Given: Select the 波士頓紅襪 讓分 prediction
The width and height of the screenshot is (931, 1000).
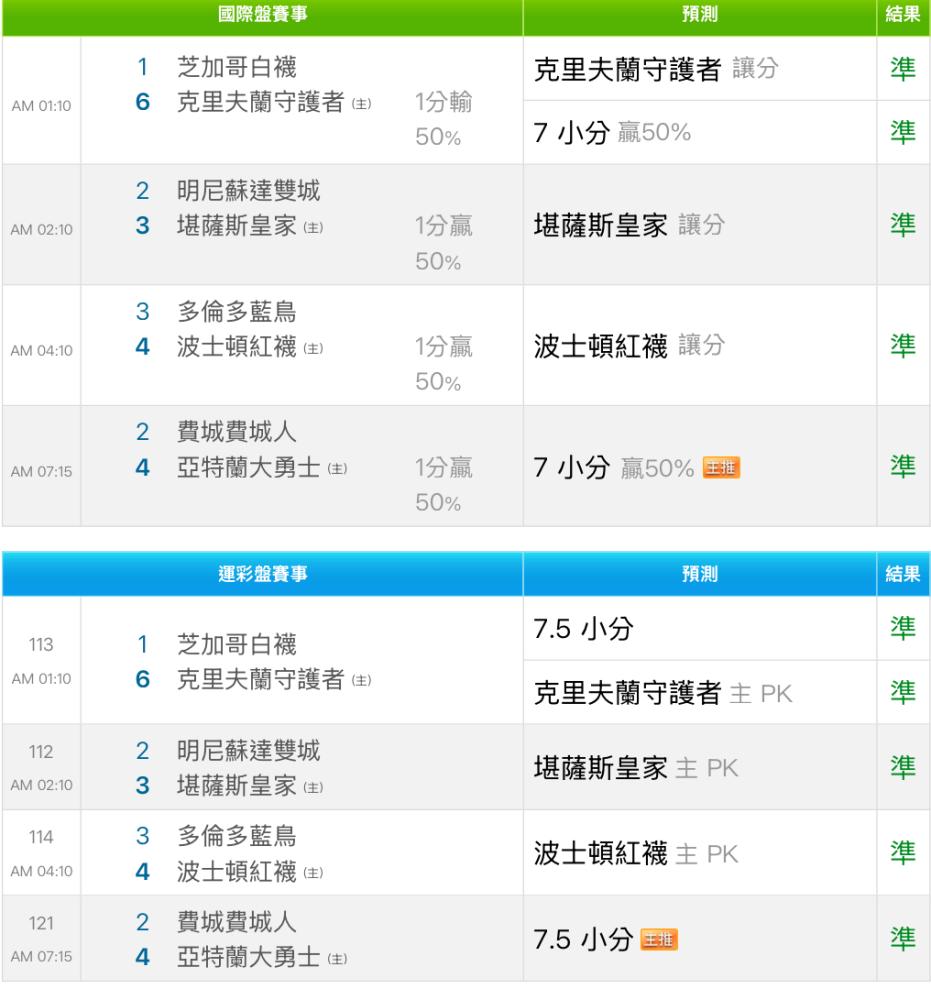Looking at the screenshot, I should [x=629, y=346].
